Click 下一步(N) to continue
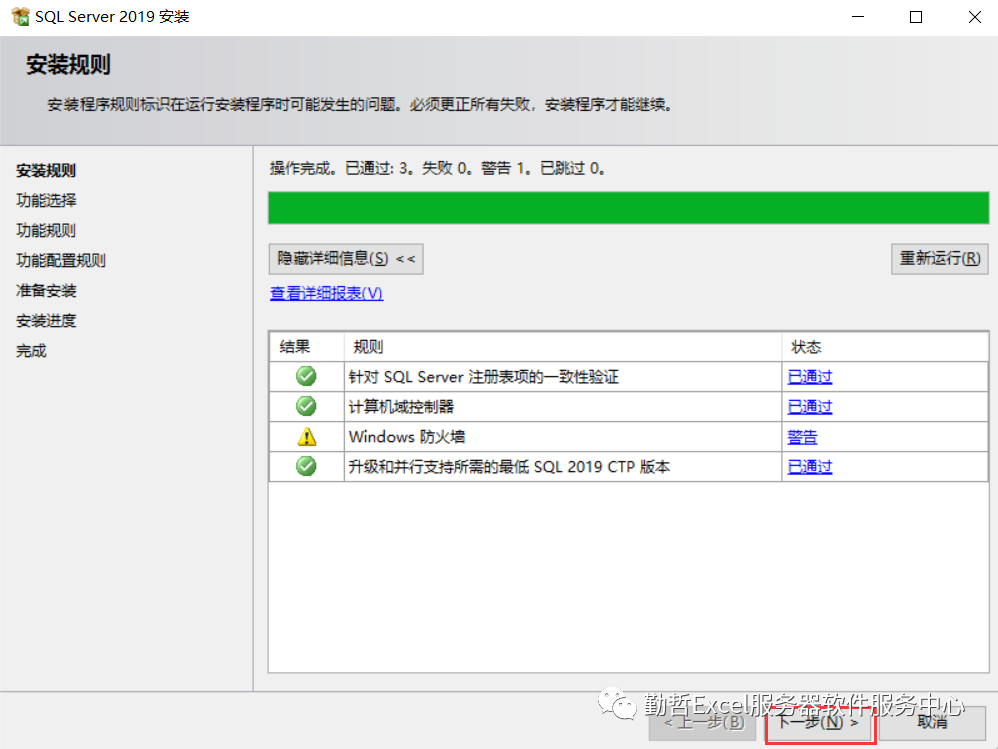998x749 pixels. click(x=820, y=722)
